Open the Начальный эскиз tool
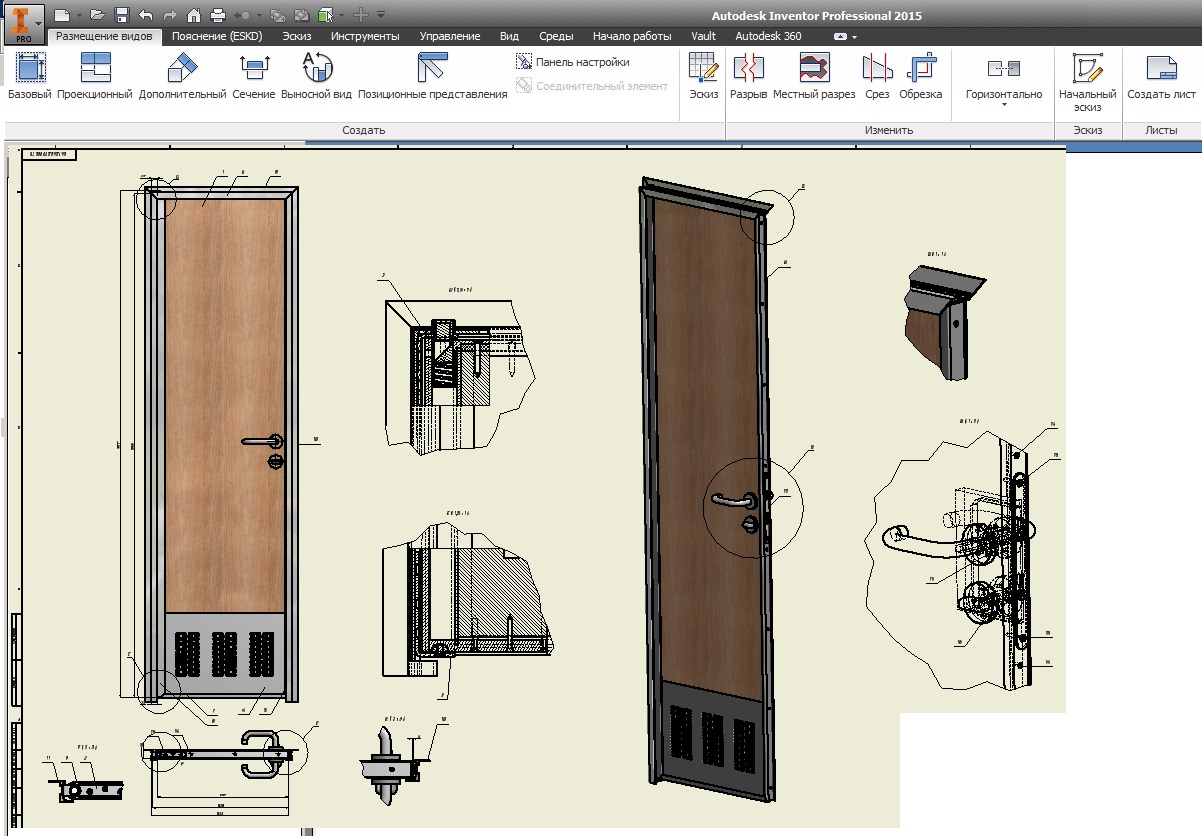The image size is (1202, 836). tap(1087, 70)
